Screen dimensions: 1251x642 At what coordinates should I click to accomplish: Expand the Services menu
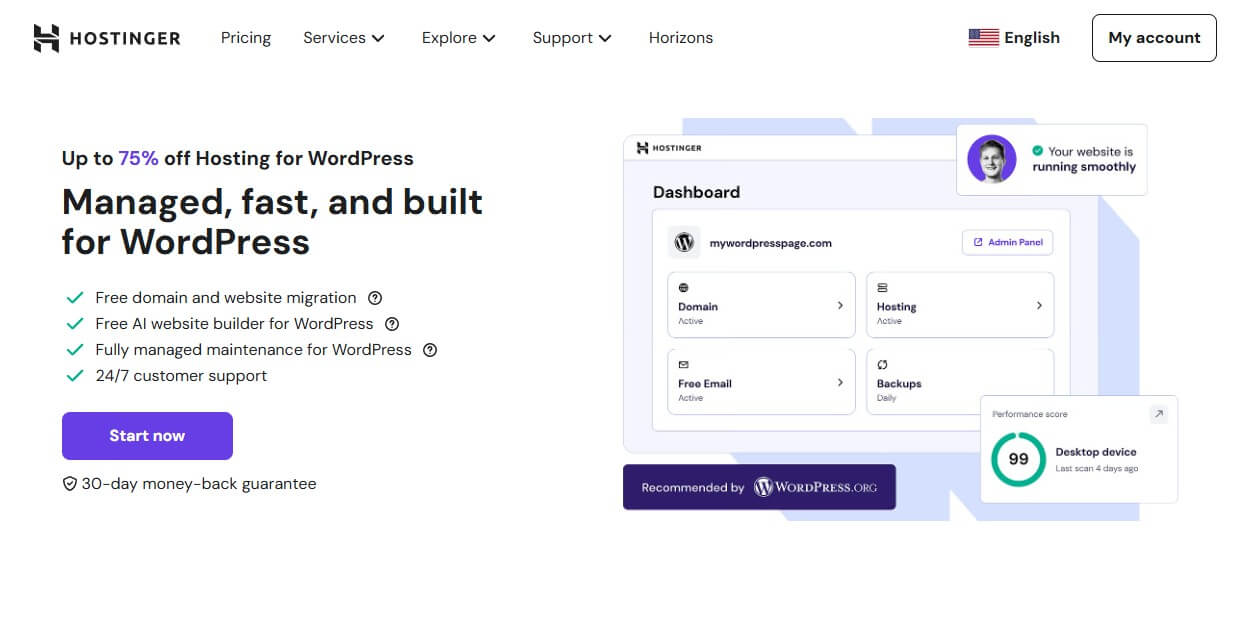344,38
